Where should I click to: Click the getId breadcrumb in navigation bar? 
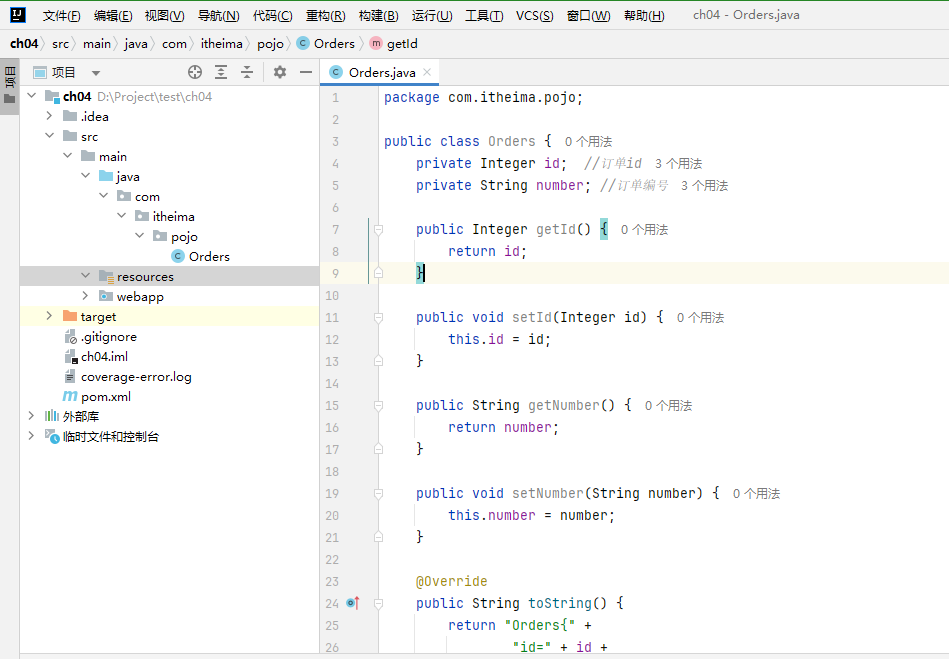402,43
